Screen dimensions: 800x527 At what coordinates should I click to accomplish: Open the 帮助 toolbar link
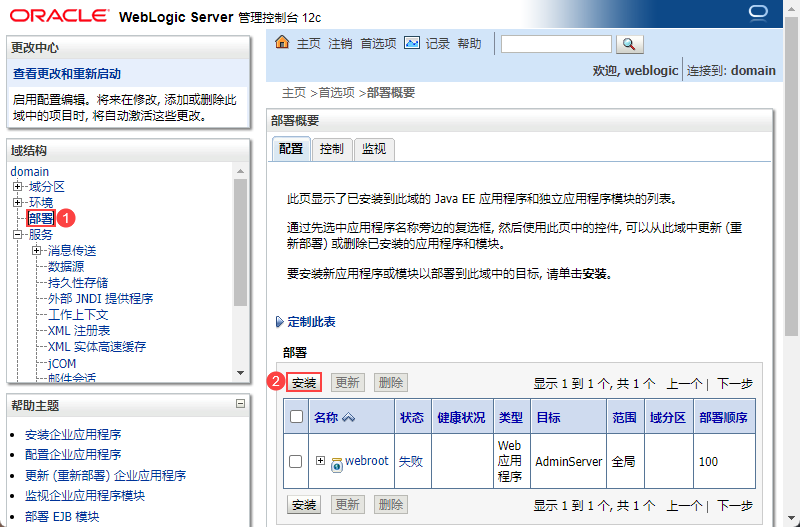(x=469, y=43)
